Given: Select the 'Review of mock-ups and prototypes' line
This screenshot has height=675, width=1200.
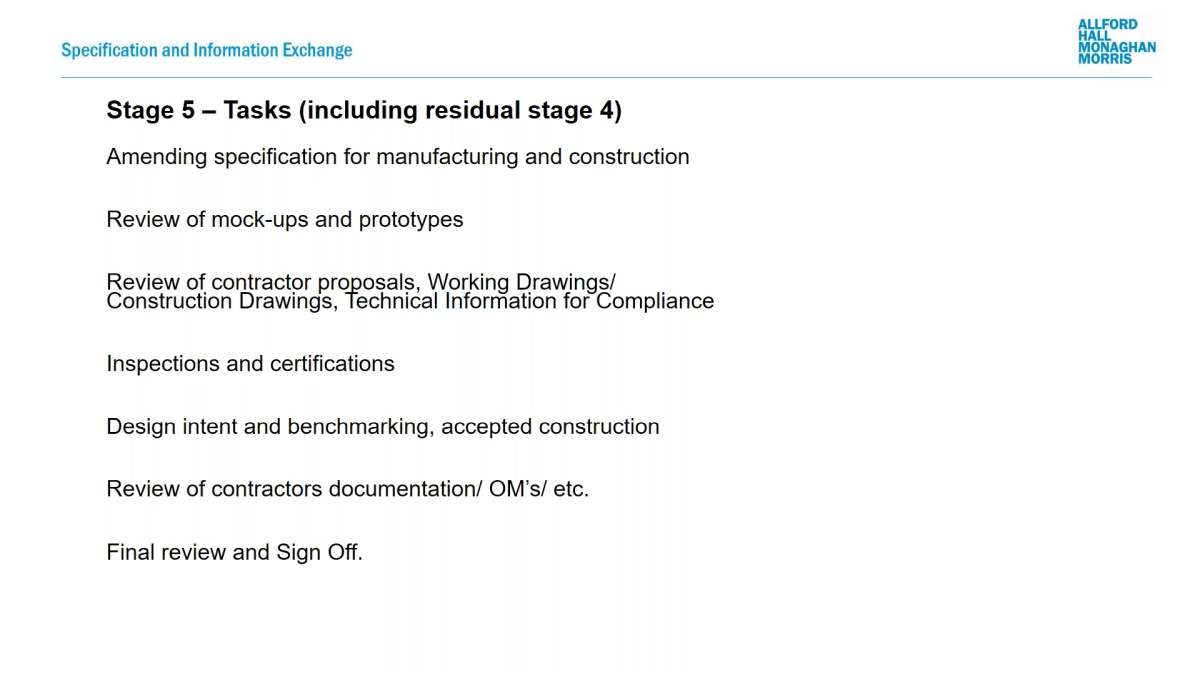Looking at the screenshot, I should pos(285,220).
